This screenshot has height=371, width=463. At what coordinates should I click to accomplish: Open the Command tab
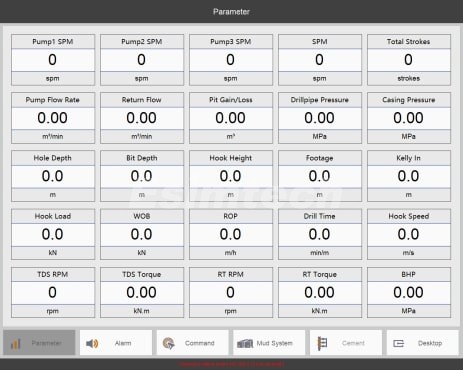click(x=192, y=343)
